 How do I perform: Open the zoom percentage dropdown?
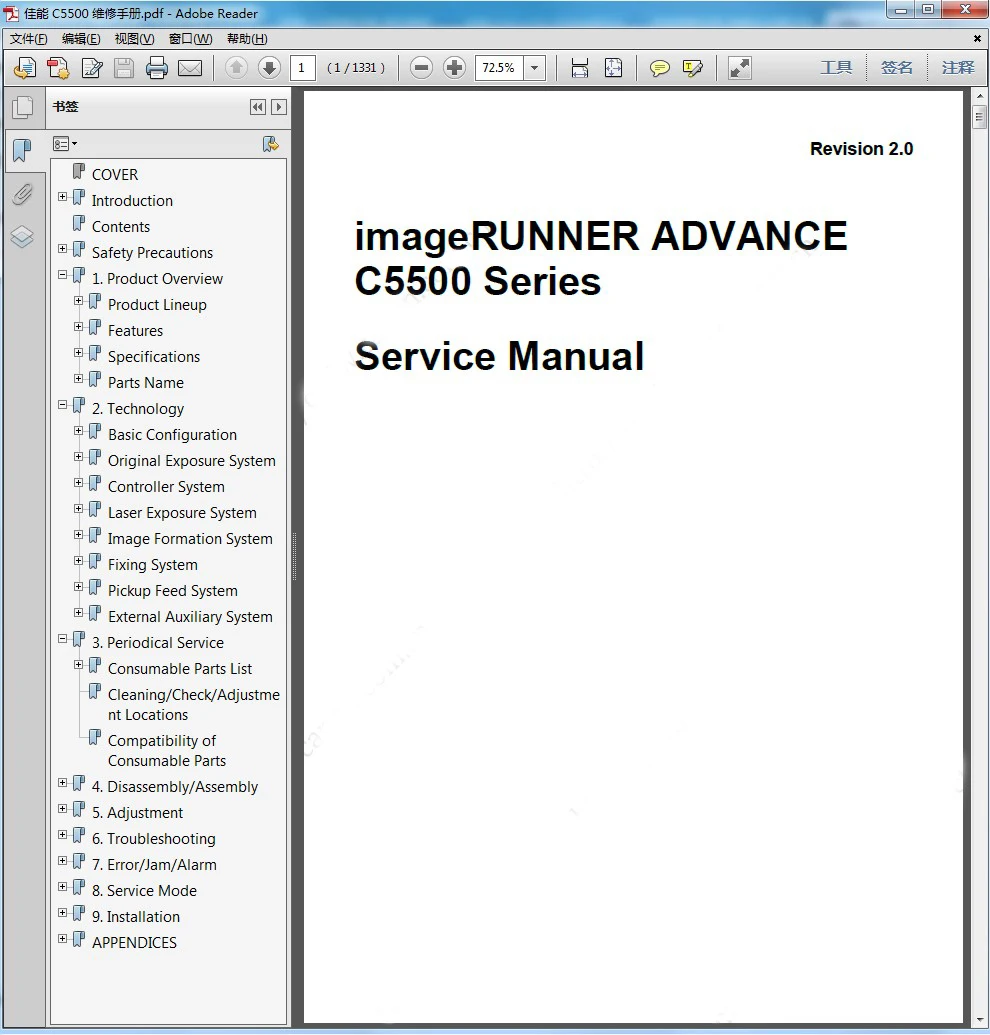pyautogui.click(x=535, y=67)
